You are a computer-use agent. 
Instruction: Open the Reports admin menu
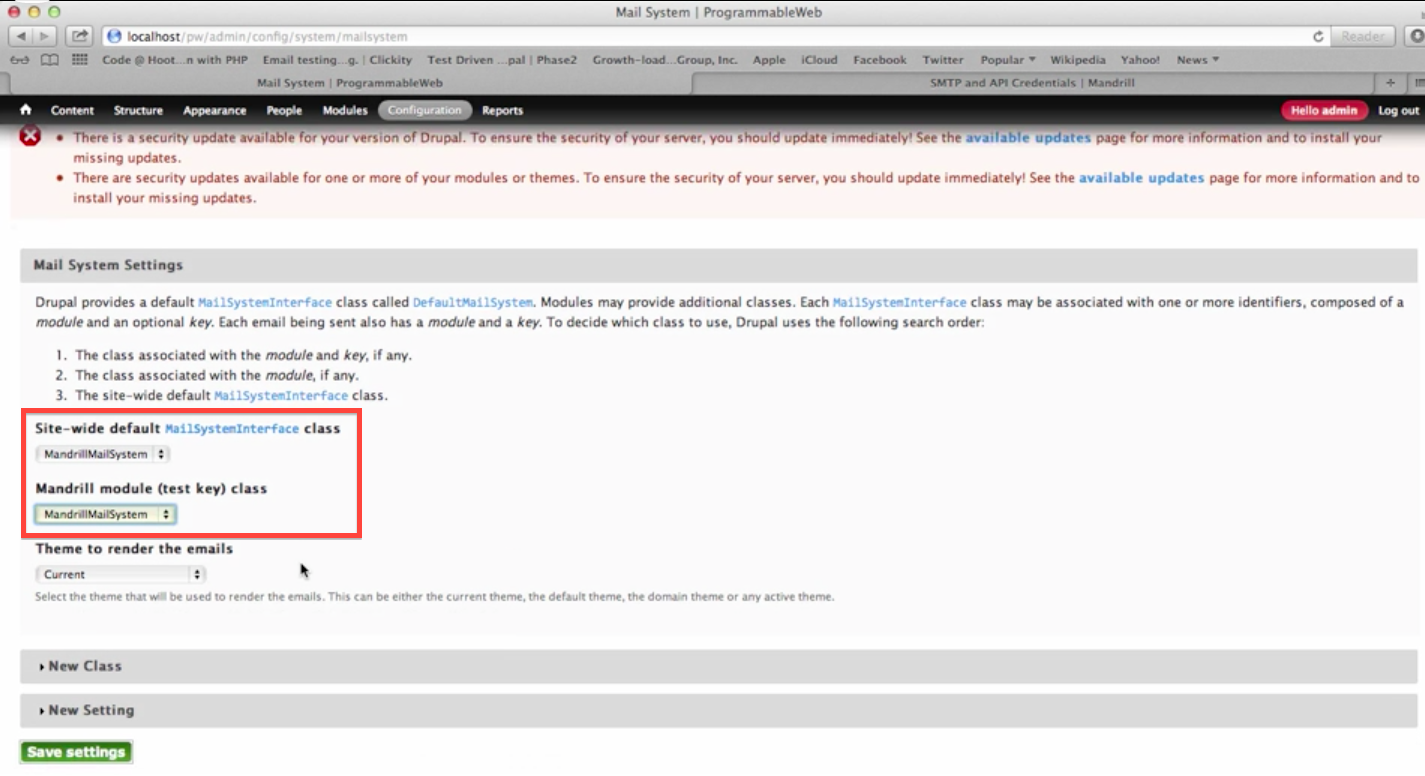coord(502,110)
